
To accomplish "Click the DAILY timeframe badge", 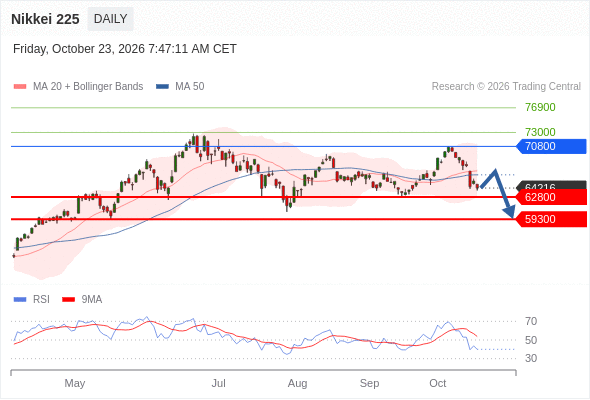I will pyautogui.click(x=110, y=19).
